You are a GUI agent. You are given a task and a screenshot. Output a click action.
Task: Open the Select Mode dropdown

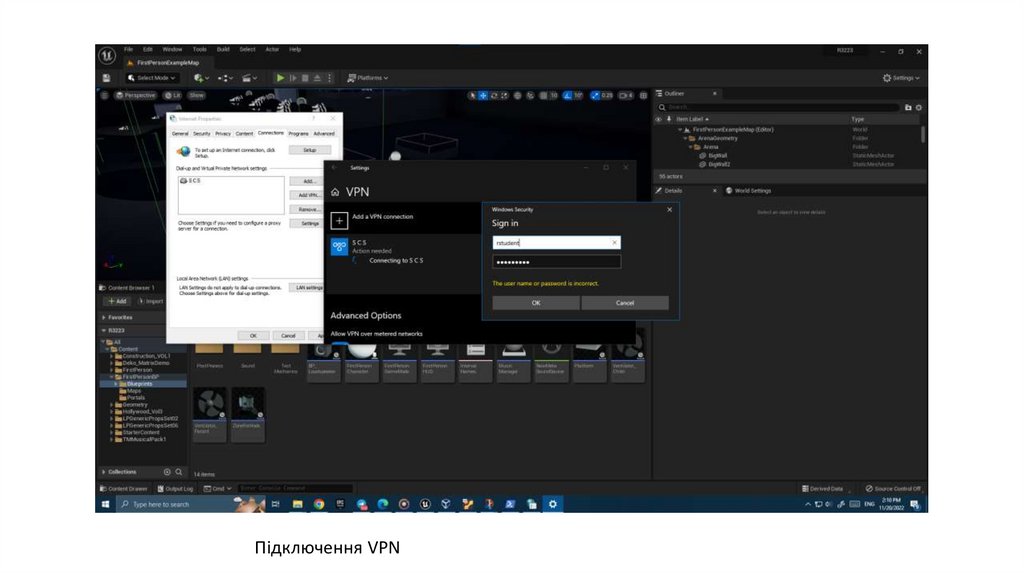pyautogui.click(x=152, y=78)
